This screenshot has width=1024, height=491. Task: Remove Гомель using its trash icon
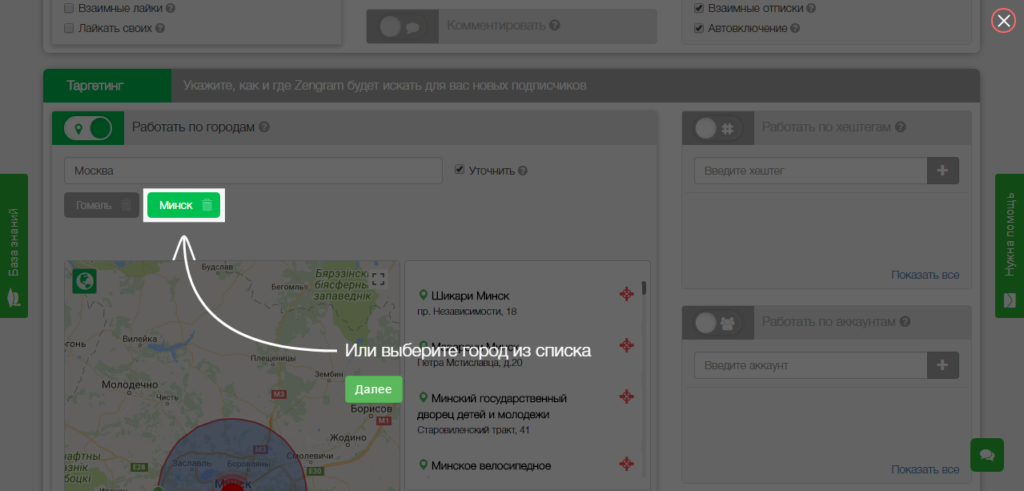pos(126,205)
